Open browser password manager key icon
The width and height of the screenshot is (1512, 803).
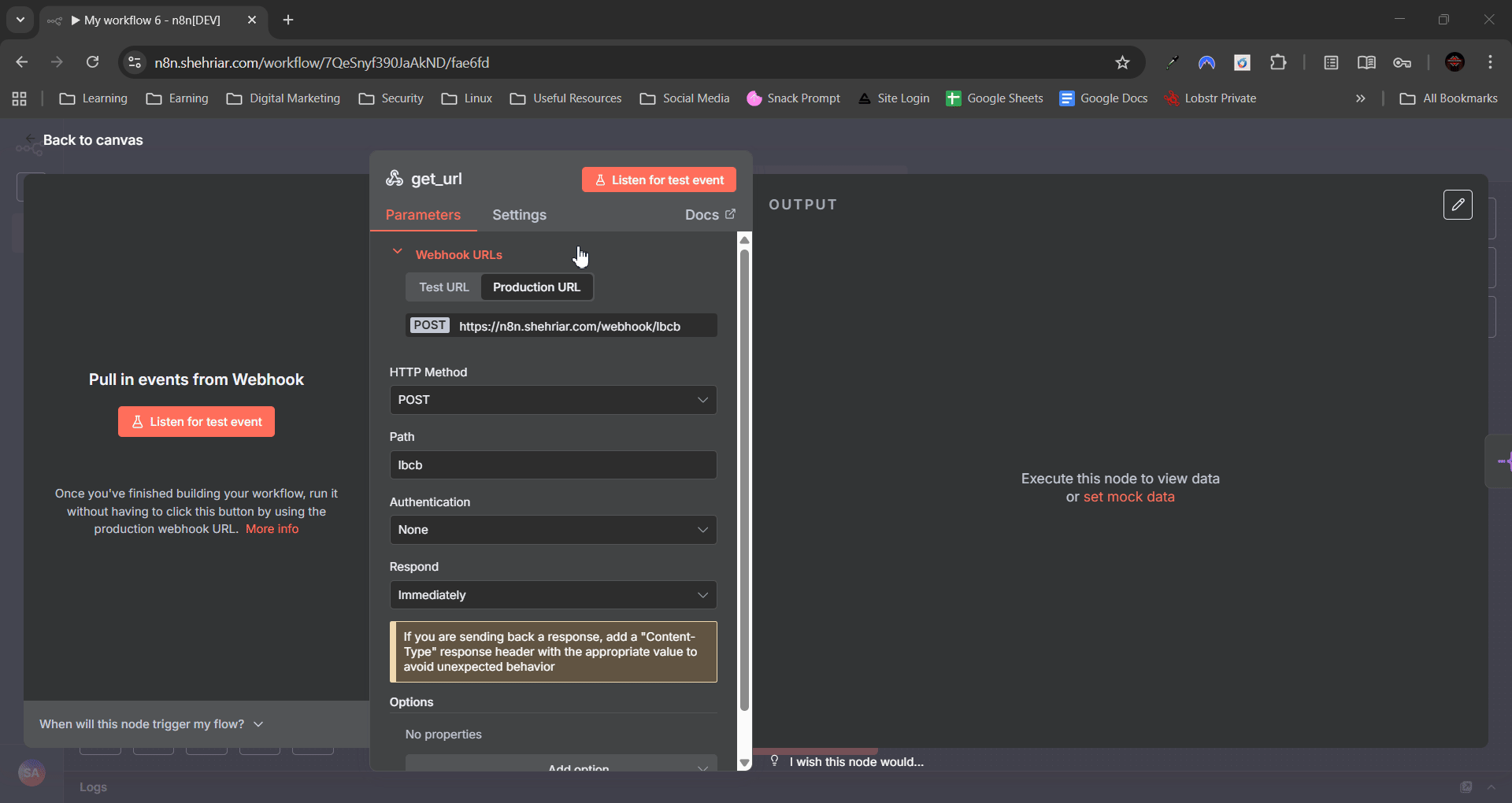(1403, 62)
